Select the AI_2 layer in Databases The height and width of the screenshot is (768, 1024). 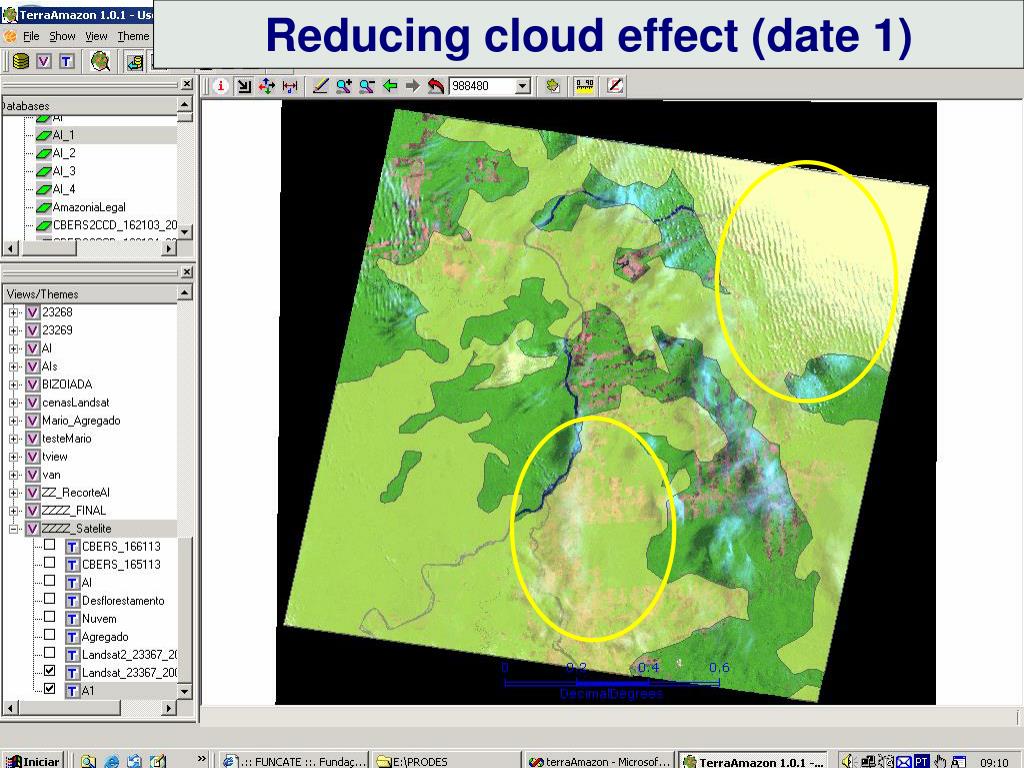click(x=64, y=153)
